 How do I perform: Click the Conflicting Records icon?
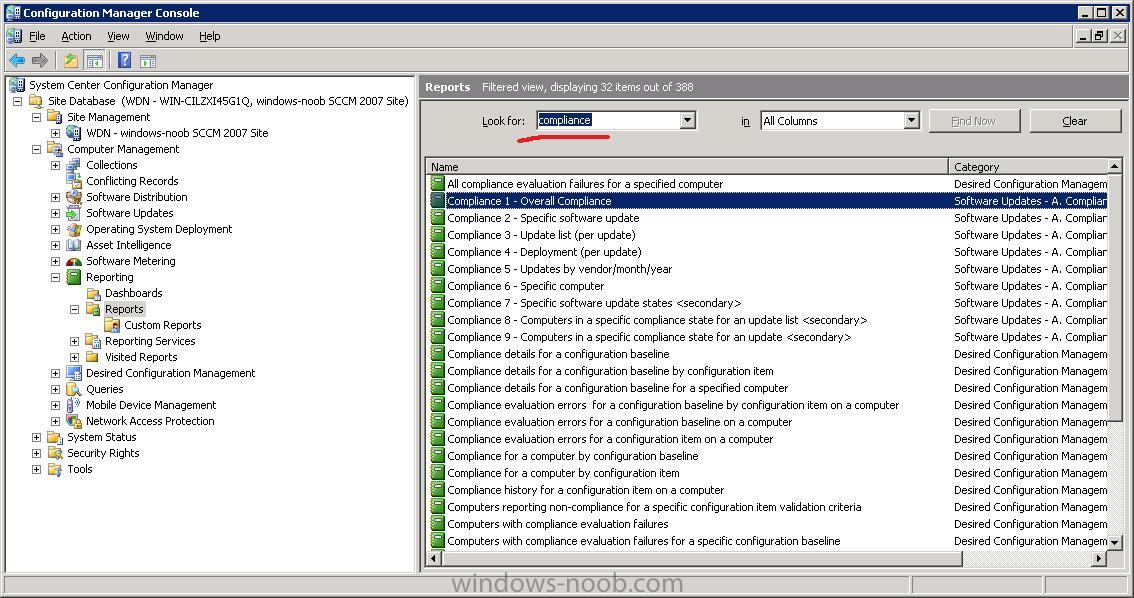[x=74, y=181]
